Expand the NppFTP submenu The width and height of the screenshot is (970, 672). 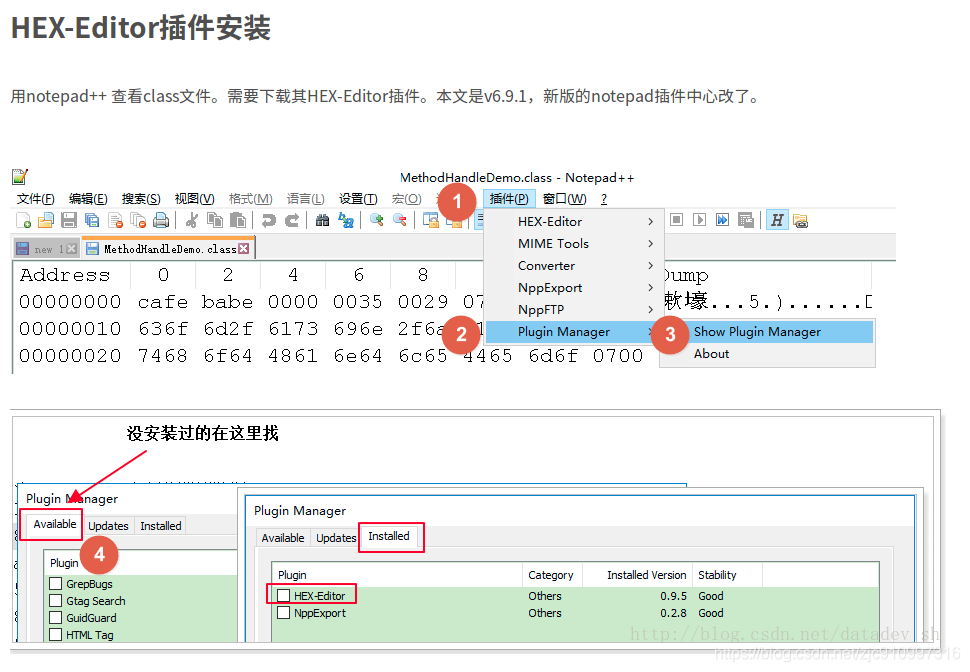tap(574, 310)
